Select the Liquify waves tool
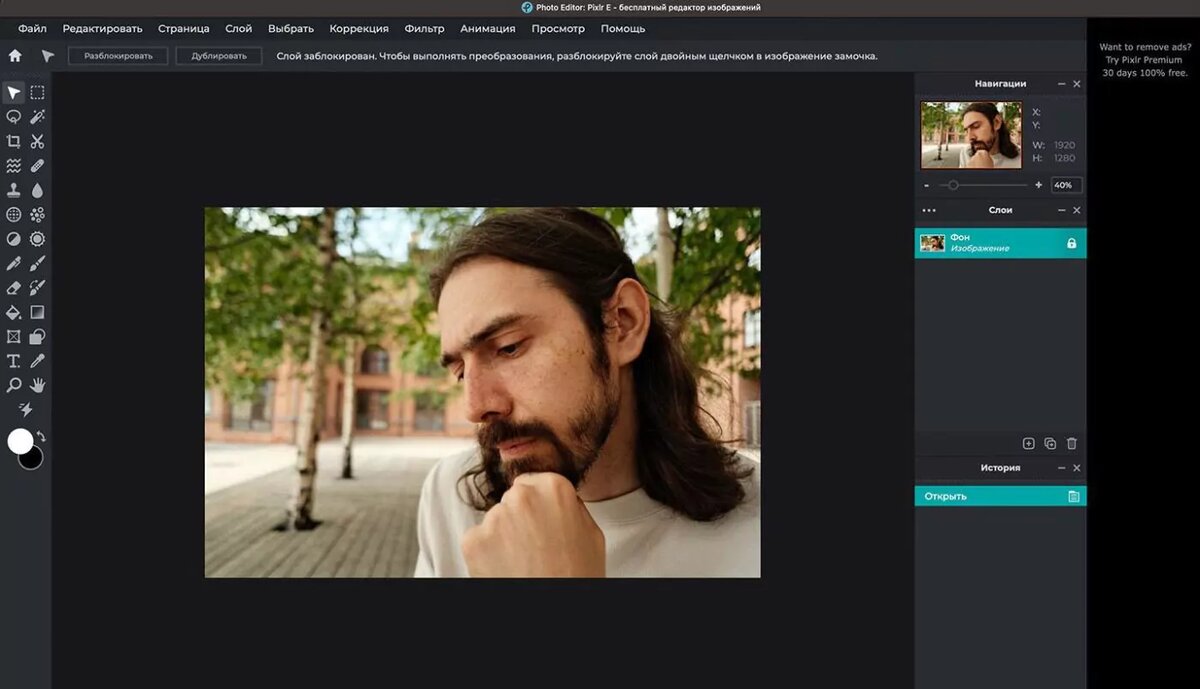This screenshot has height=689, width=1200. [x=14, y=166]
